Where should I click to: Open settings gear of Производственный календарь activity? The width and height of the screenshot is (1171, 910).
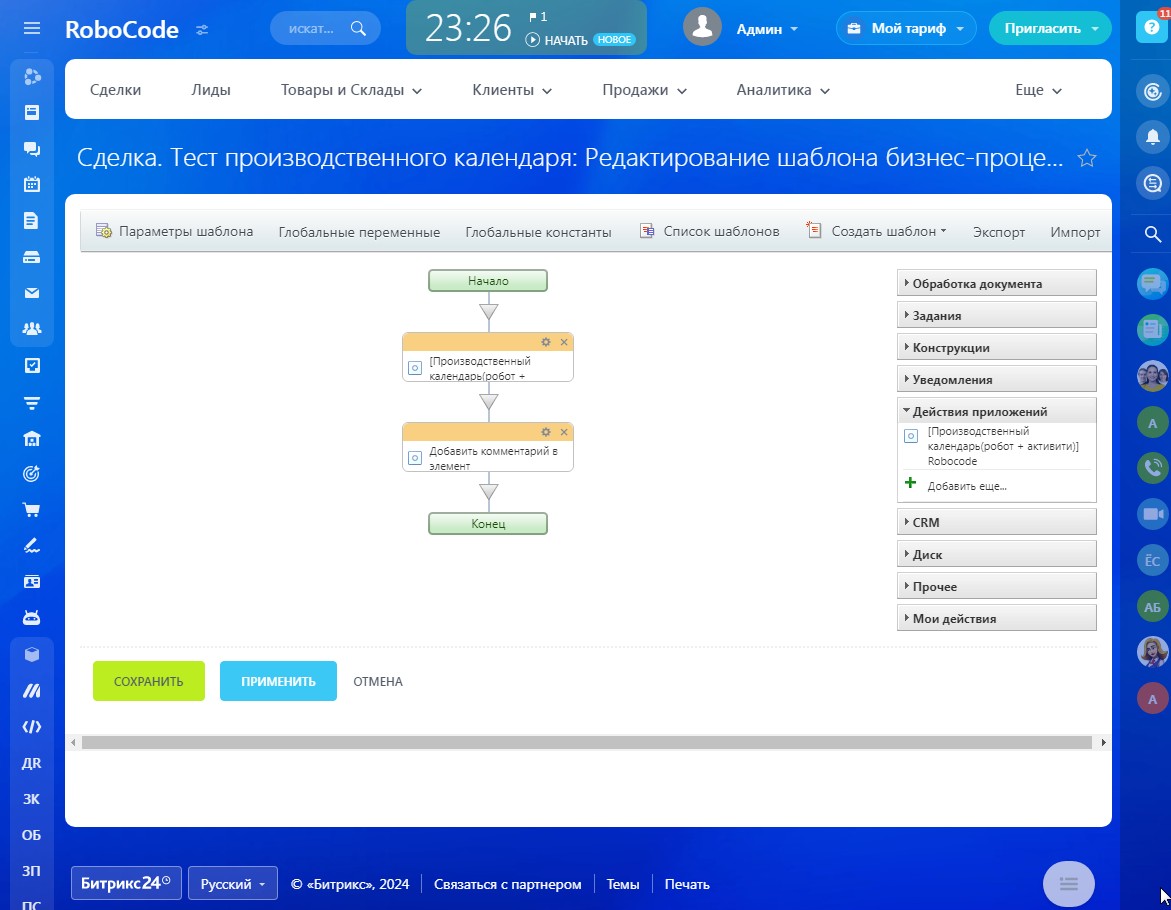pos(546,342)
